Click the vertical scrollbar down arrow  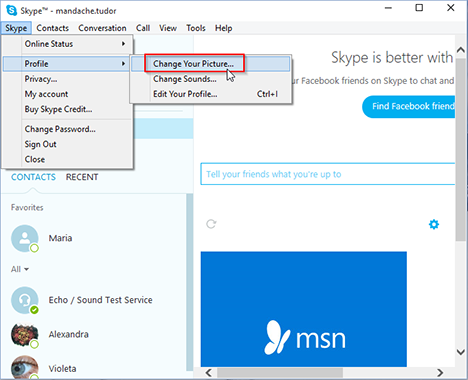461,352
